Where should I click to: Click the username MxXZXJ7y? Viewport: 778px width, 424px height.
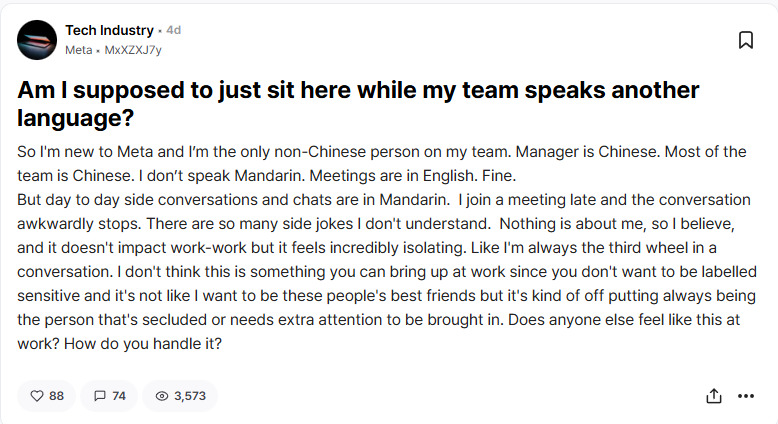point(133,50)
